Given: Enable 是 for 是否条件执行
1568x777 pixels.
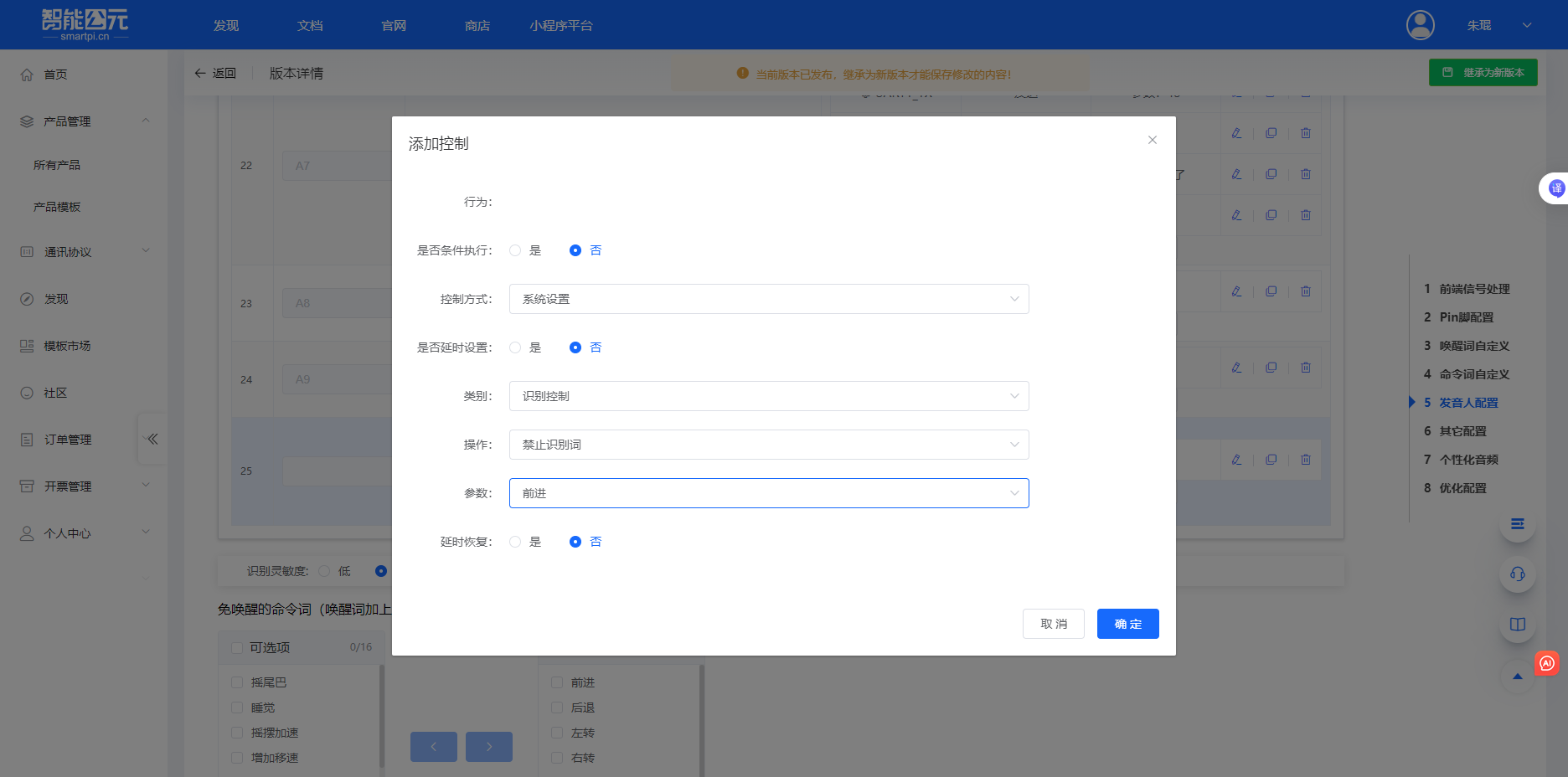Looking at the screenshot, I should pyautogui.click(x=515, y=250).
